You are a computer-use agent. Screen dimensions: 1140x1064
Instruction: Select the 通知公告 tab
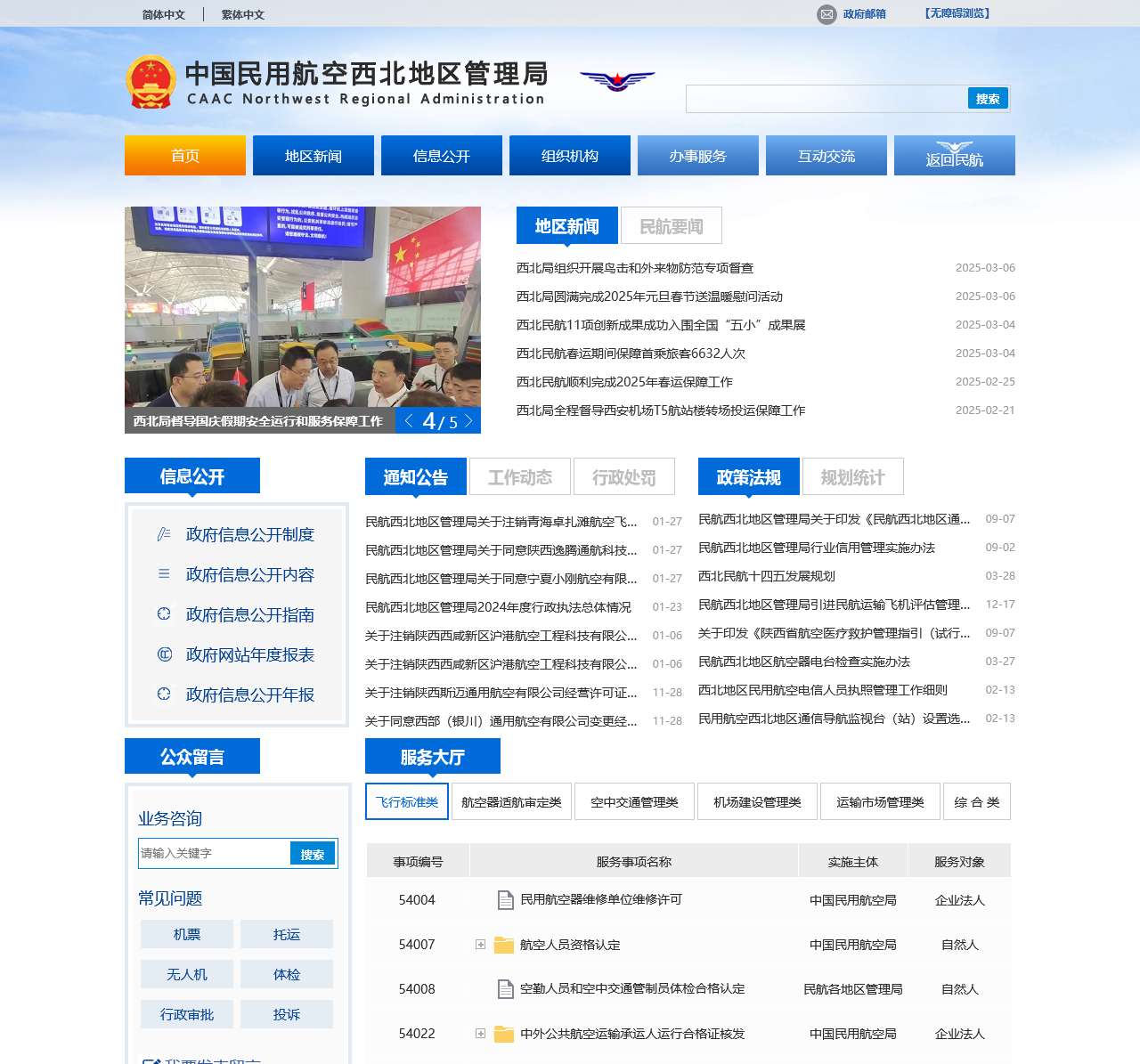click(416, 477)
